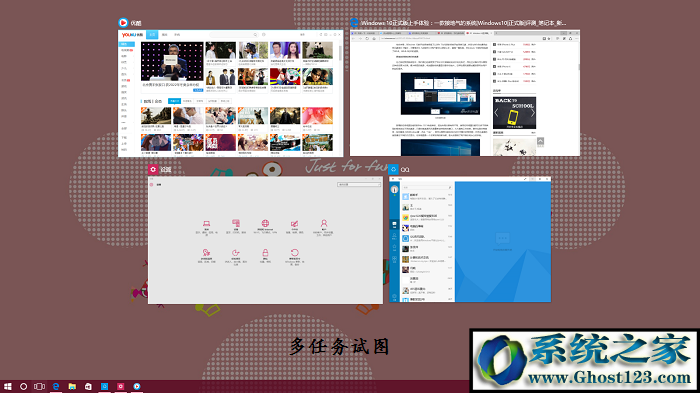
Task: Click the Windows 10 article window title text
Action: pyautogui.click(x=463, y=23)
